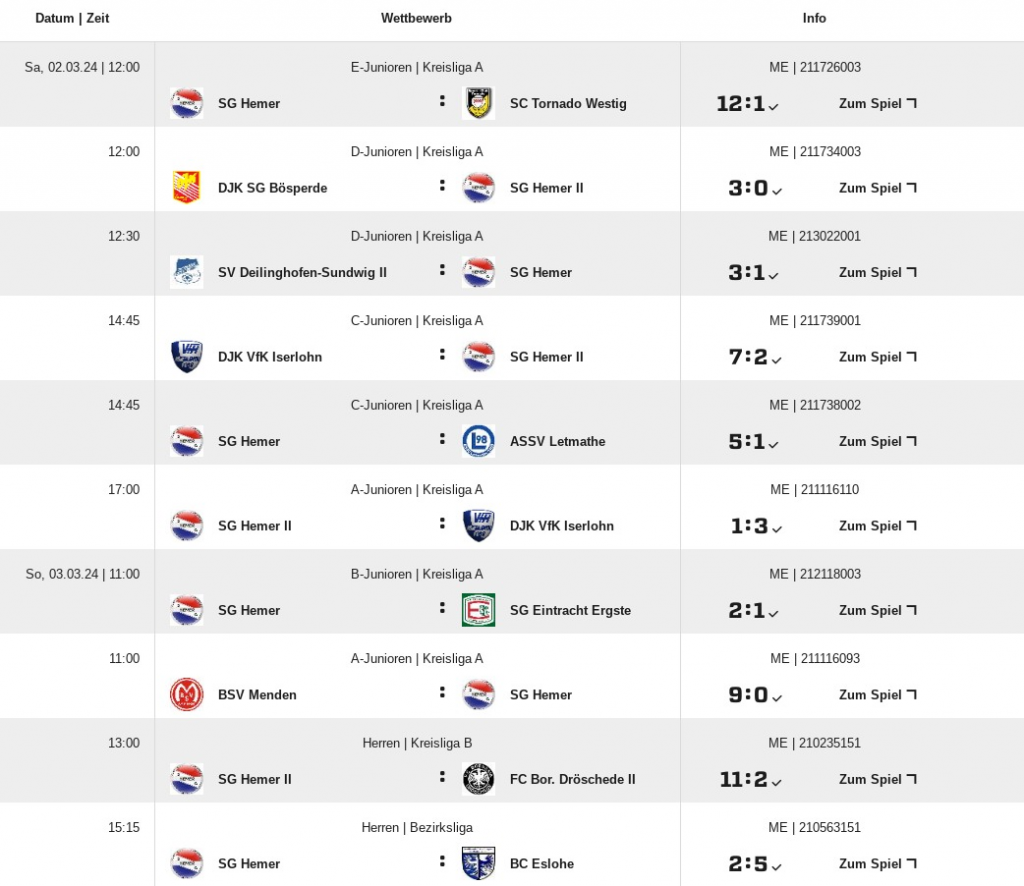Click the SG Eintracht Ergste crest
The image size is (1024, 886).
478,610
